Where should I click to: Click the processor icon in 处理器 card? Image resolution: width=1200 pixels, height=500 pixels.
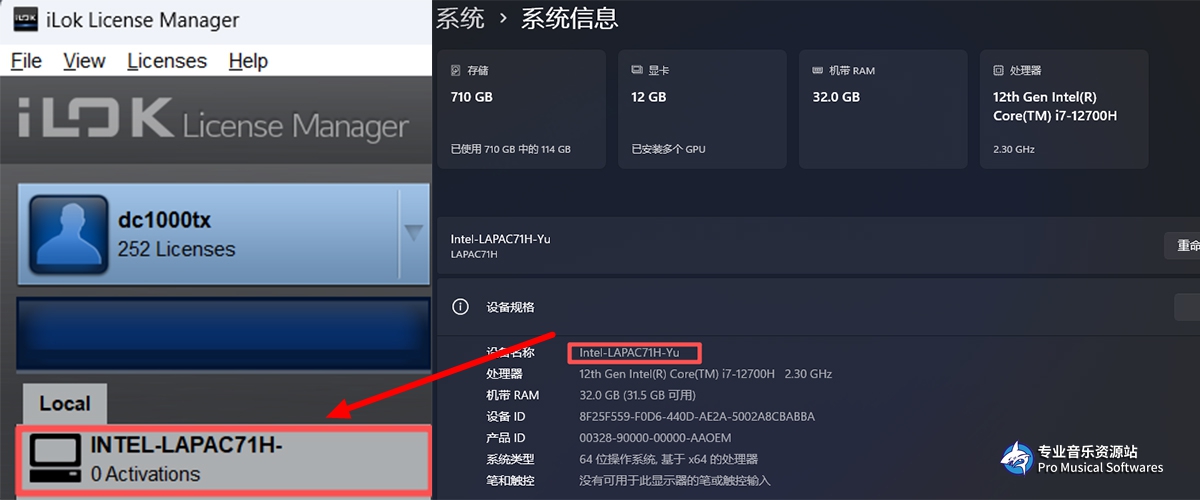click(x=998, y=71)
